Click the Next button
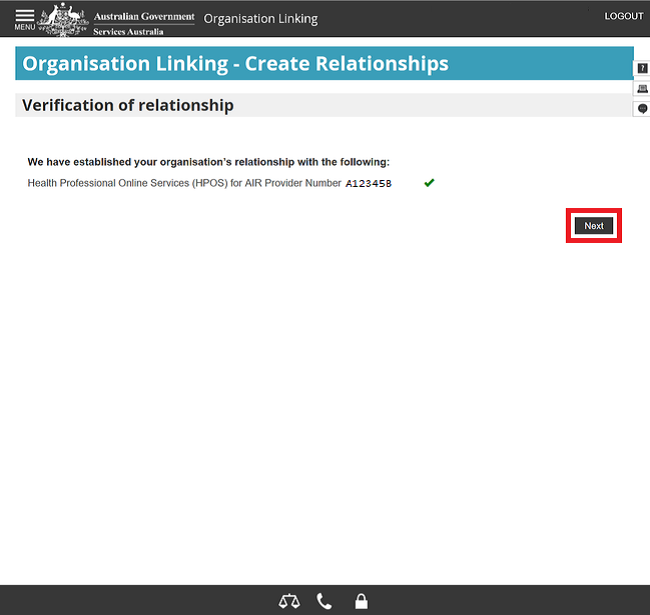The height and width of the screenshot is (615, 650). pyautogui.click(x=594, y=226)
